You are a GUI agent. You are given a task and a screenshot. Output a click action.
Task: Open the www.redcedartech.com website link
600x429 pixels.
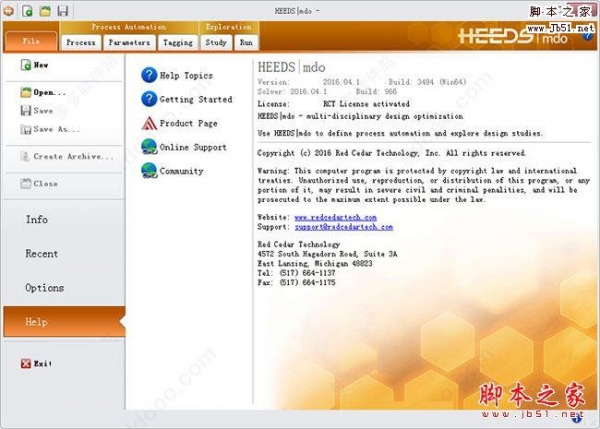click(x=335, y=217)
